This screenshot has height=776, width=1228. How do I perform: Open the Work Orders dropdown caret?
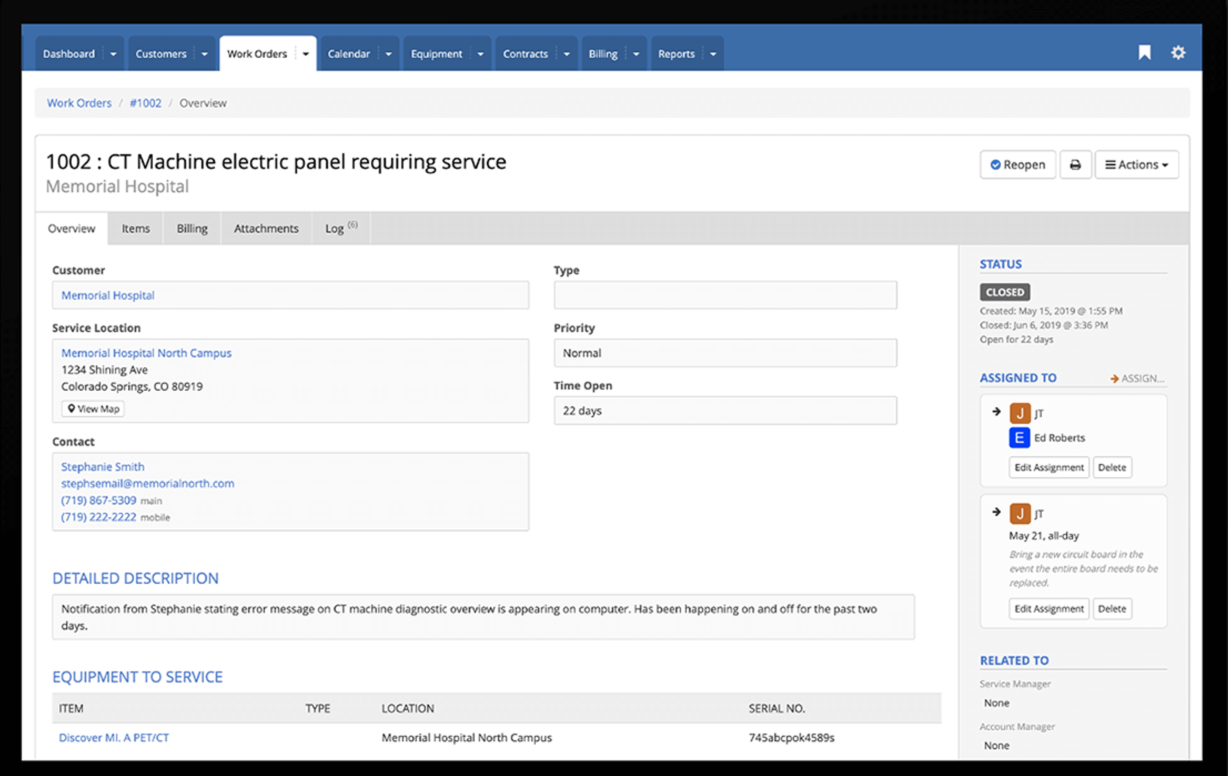click(x=305, y=53)
